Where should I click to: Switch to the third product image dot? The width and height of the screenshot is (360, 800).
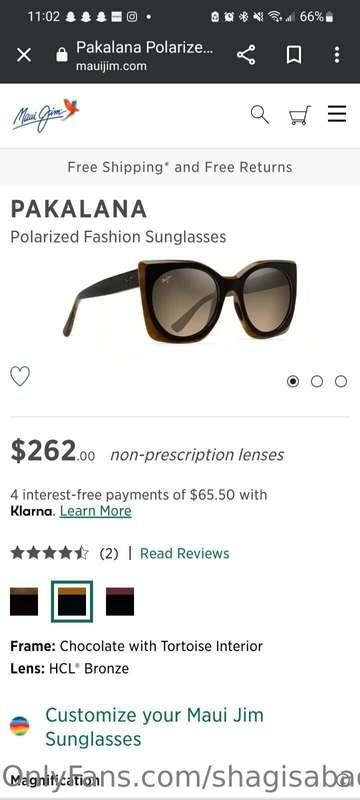click(341, 381)
